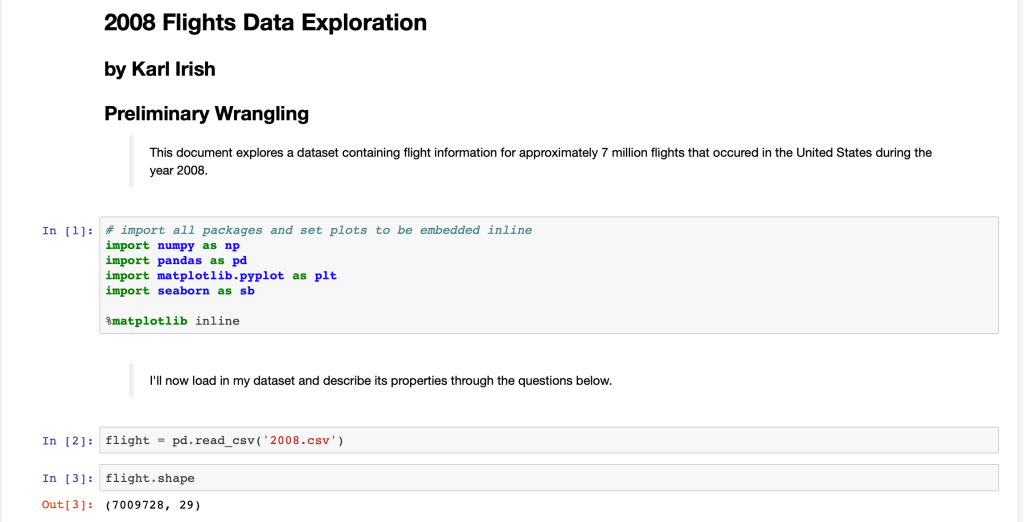This screenshot has width=1024, height=522.
Task: Click the 'In [3]:' cell prompt
Action: click(x=67, y=478)
